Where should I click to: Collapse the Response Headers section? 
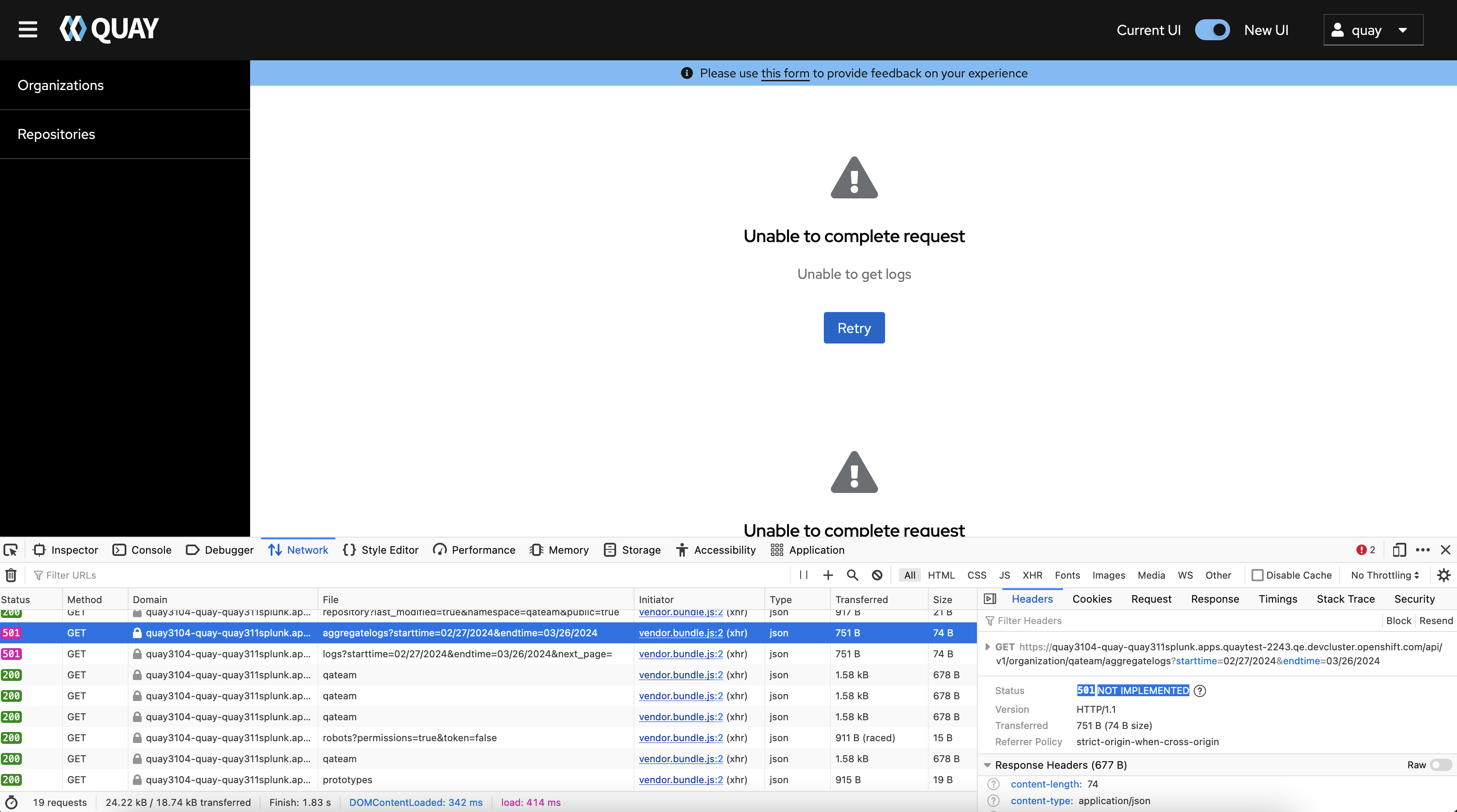click(x=987, y=765)
